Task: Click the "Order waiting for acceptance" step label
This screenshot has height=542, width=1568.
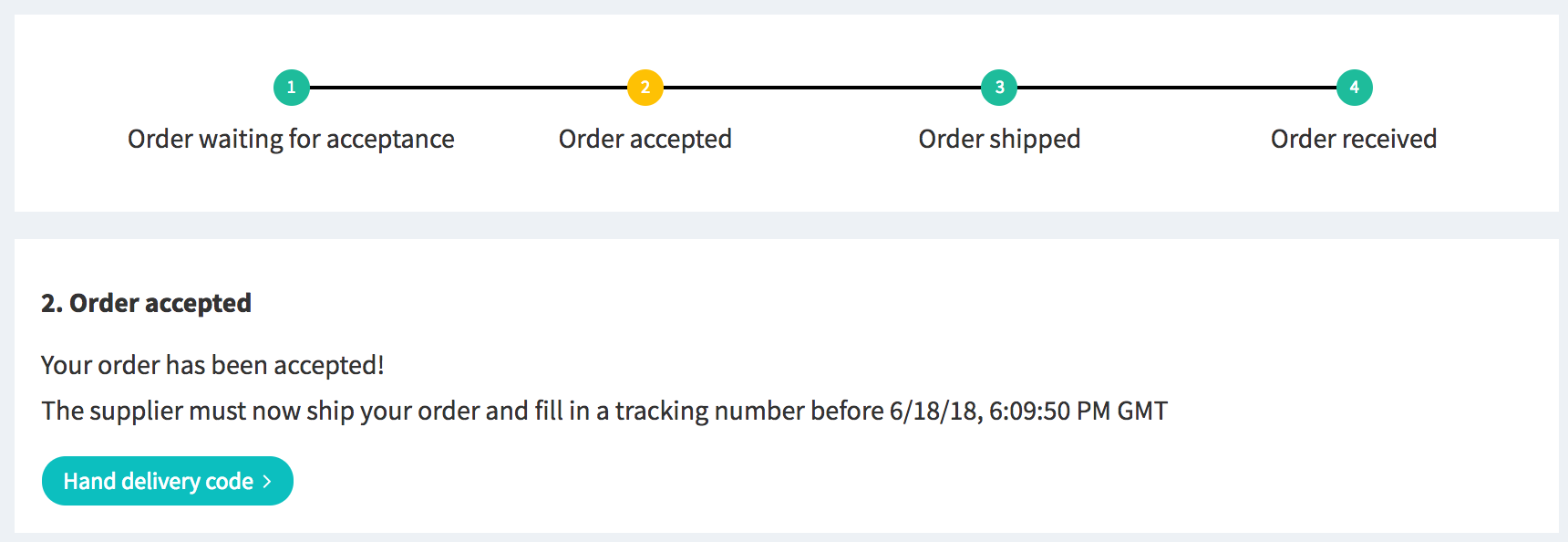Action: click(291, 139)
